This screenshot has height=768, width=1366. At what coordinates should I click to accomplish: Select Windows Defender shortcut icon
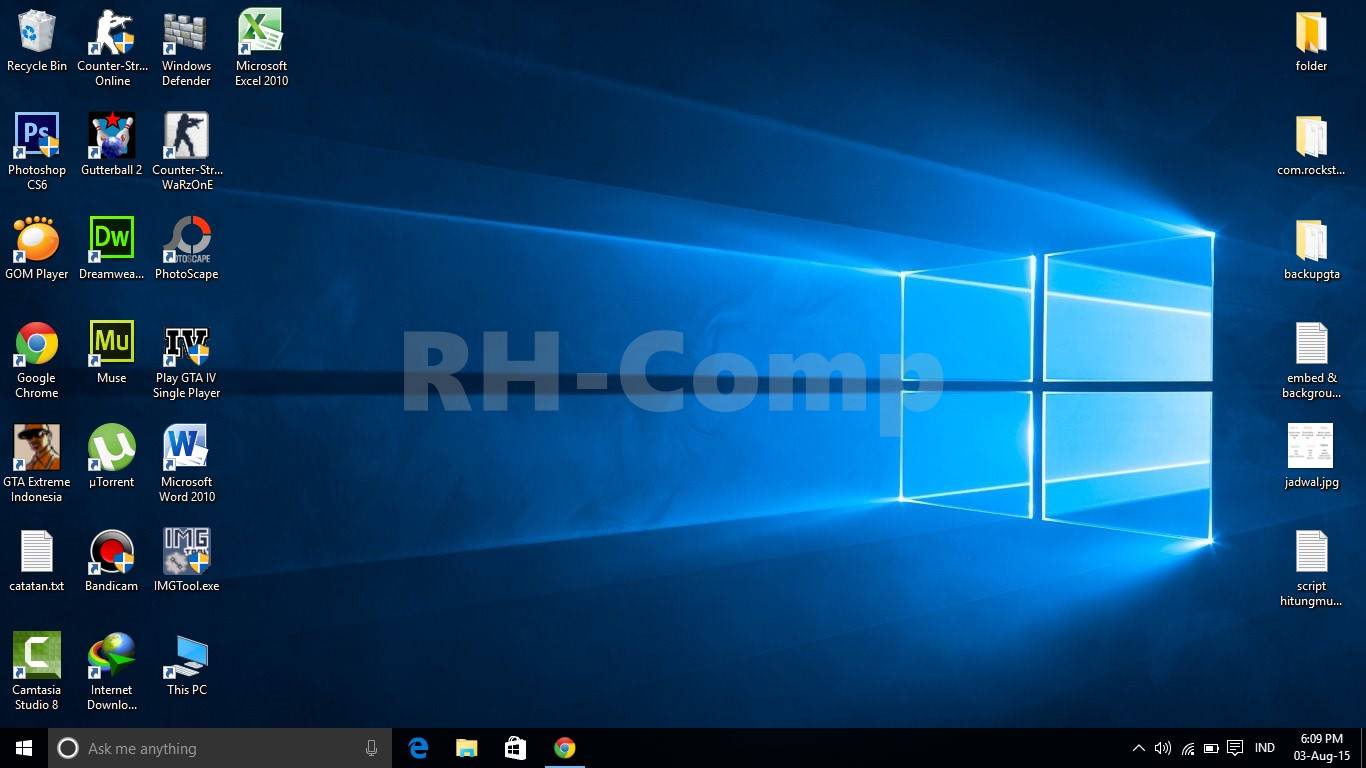tap(186, 48)
